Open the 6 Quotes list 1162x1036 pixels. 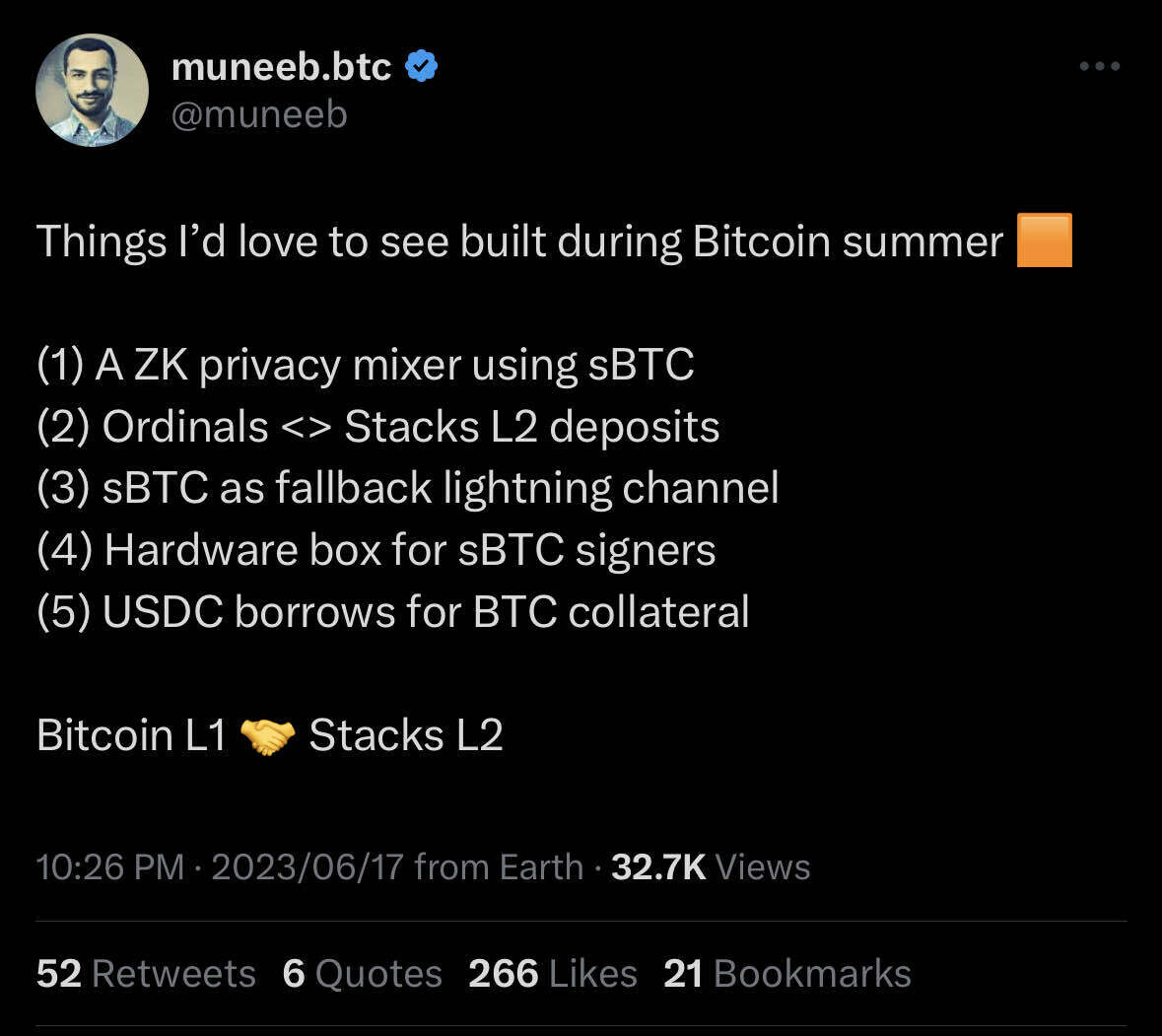pyautogui.click(x=362, y=974)
